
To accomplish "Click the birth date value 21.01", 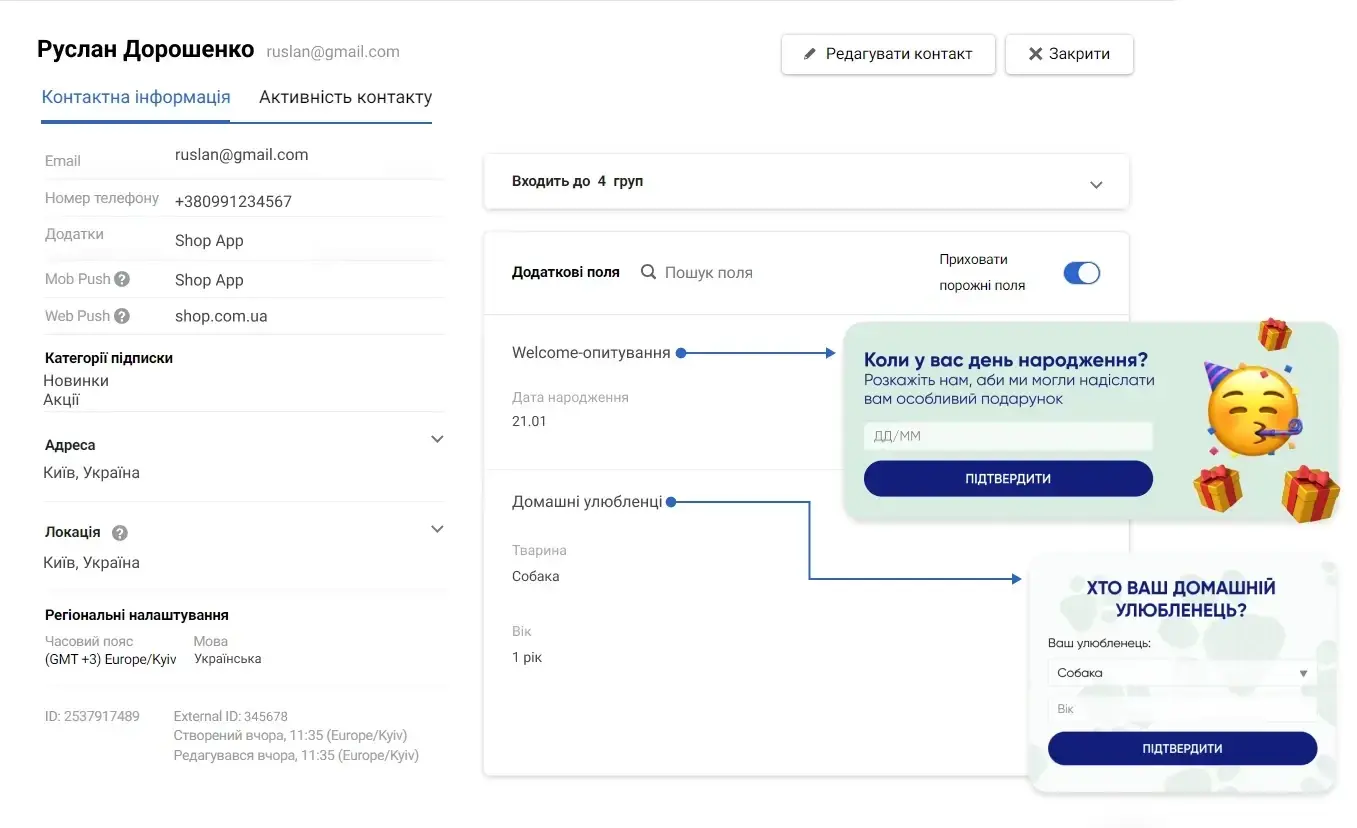I will (529, 421).
